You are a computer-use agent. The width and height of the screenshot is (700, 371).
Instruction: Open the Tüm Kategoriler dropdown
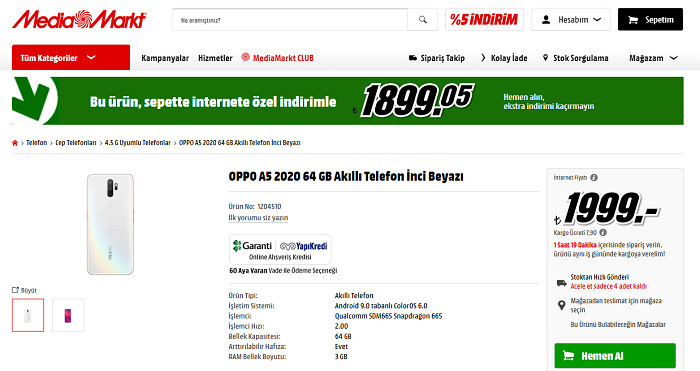point(71,58)
